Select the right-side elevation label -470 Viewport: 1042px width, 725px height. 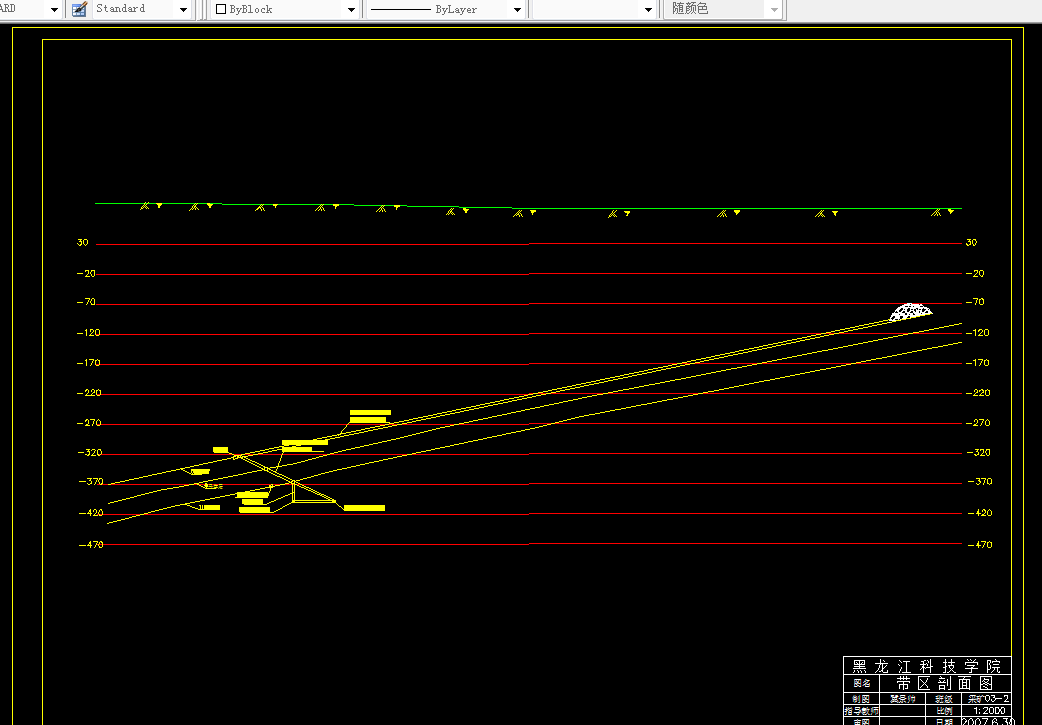[x=980, y=544]
